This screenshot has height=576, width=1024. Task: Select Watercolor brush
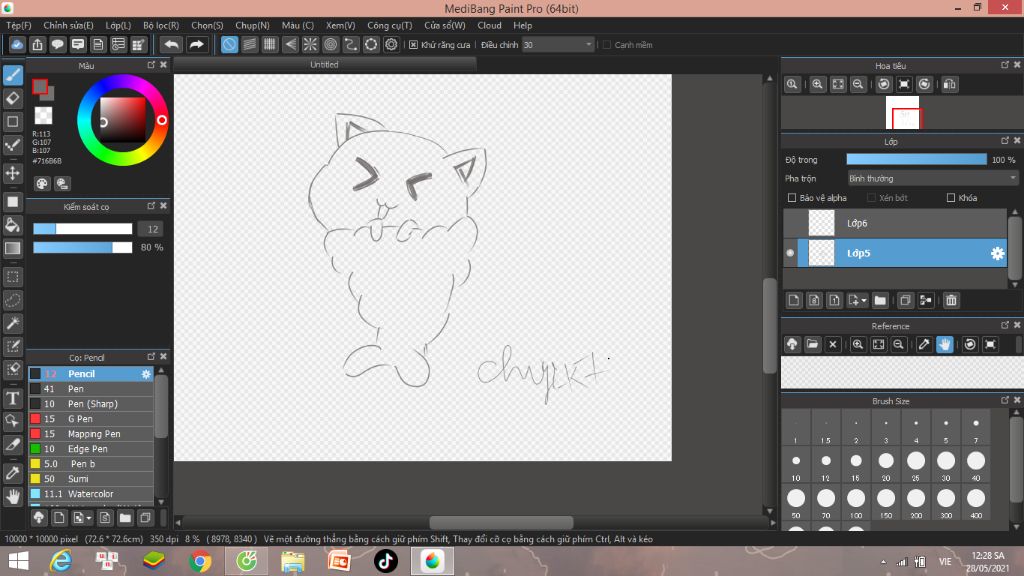91,494
